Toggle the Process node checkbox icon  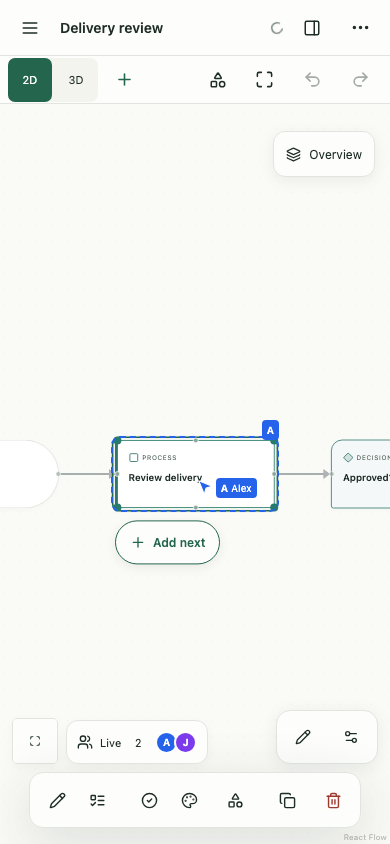[134, 458]
